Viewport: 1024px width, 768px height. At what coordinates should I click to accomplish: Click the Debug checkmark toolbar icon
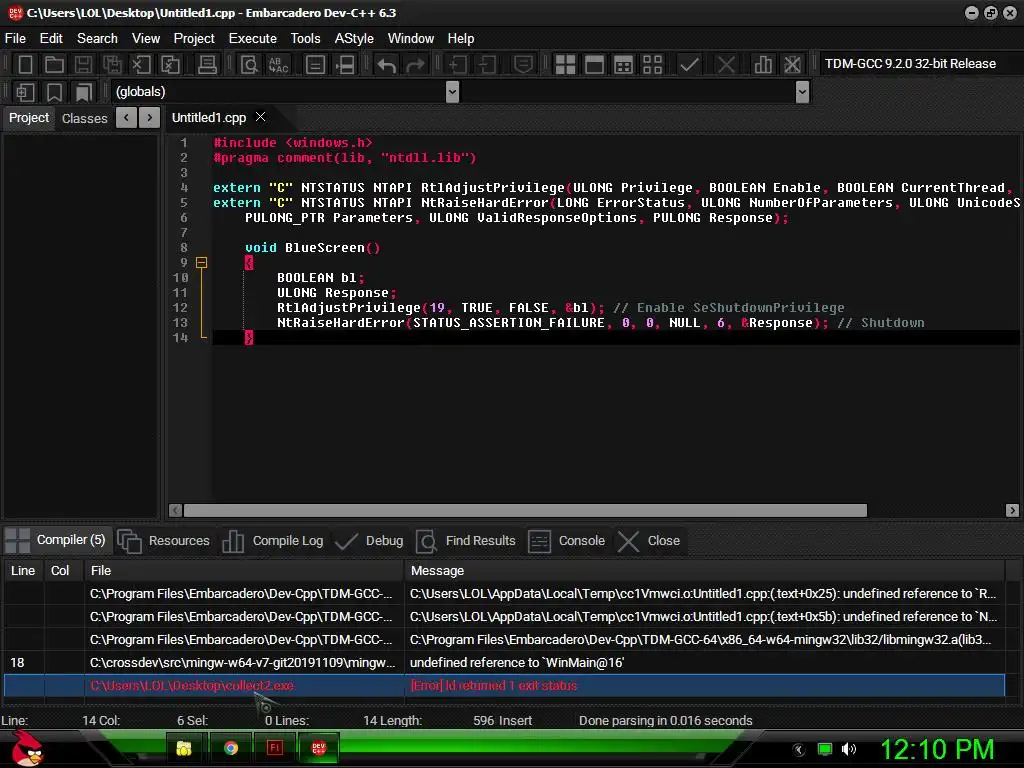pyautogui.click(x=689, y=65)
